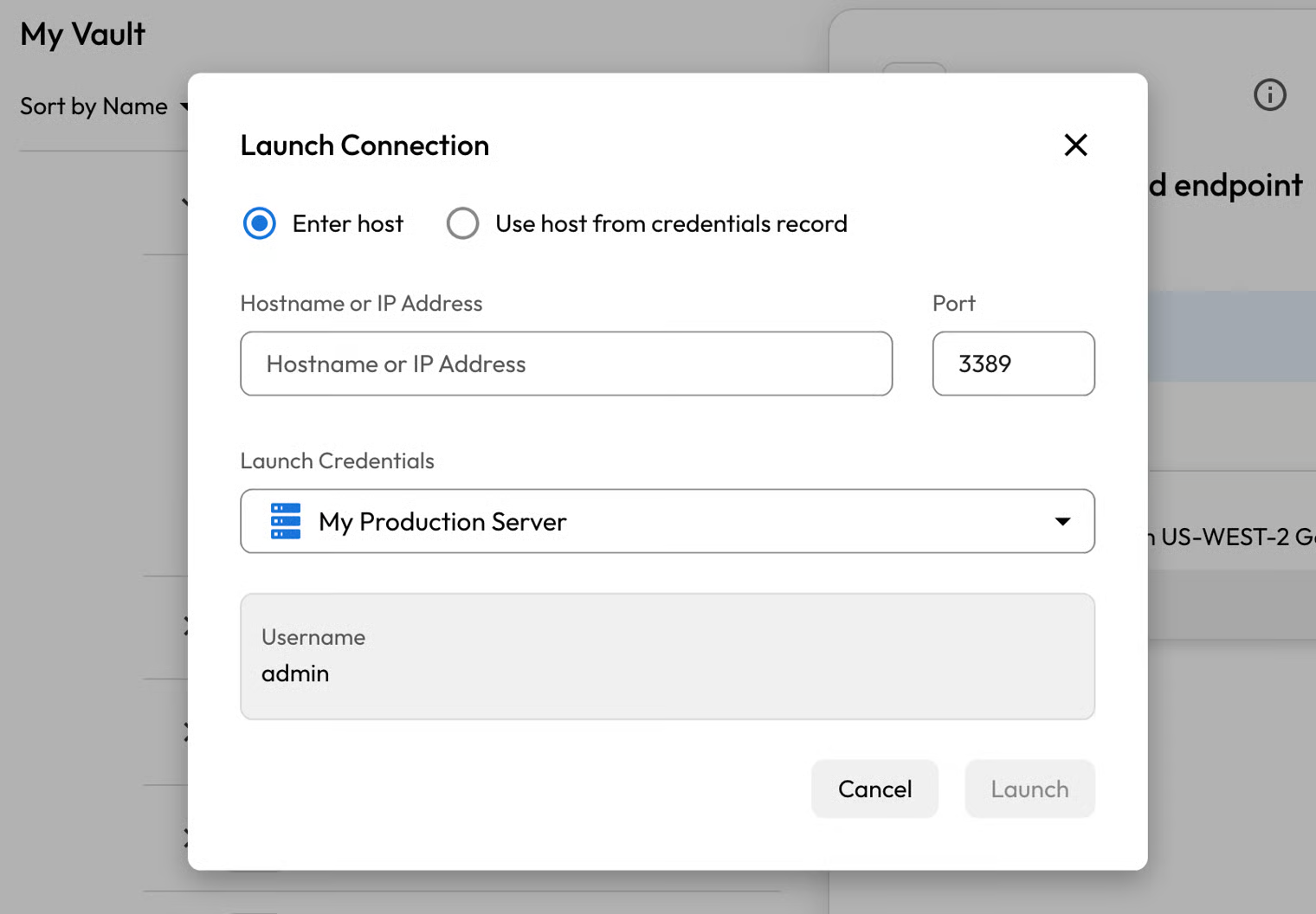The height and width of the screenshot is (914, 1316).
Task: Open the Launch Credentials dropdown
Action: 667,521
